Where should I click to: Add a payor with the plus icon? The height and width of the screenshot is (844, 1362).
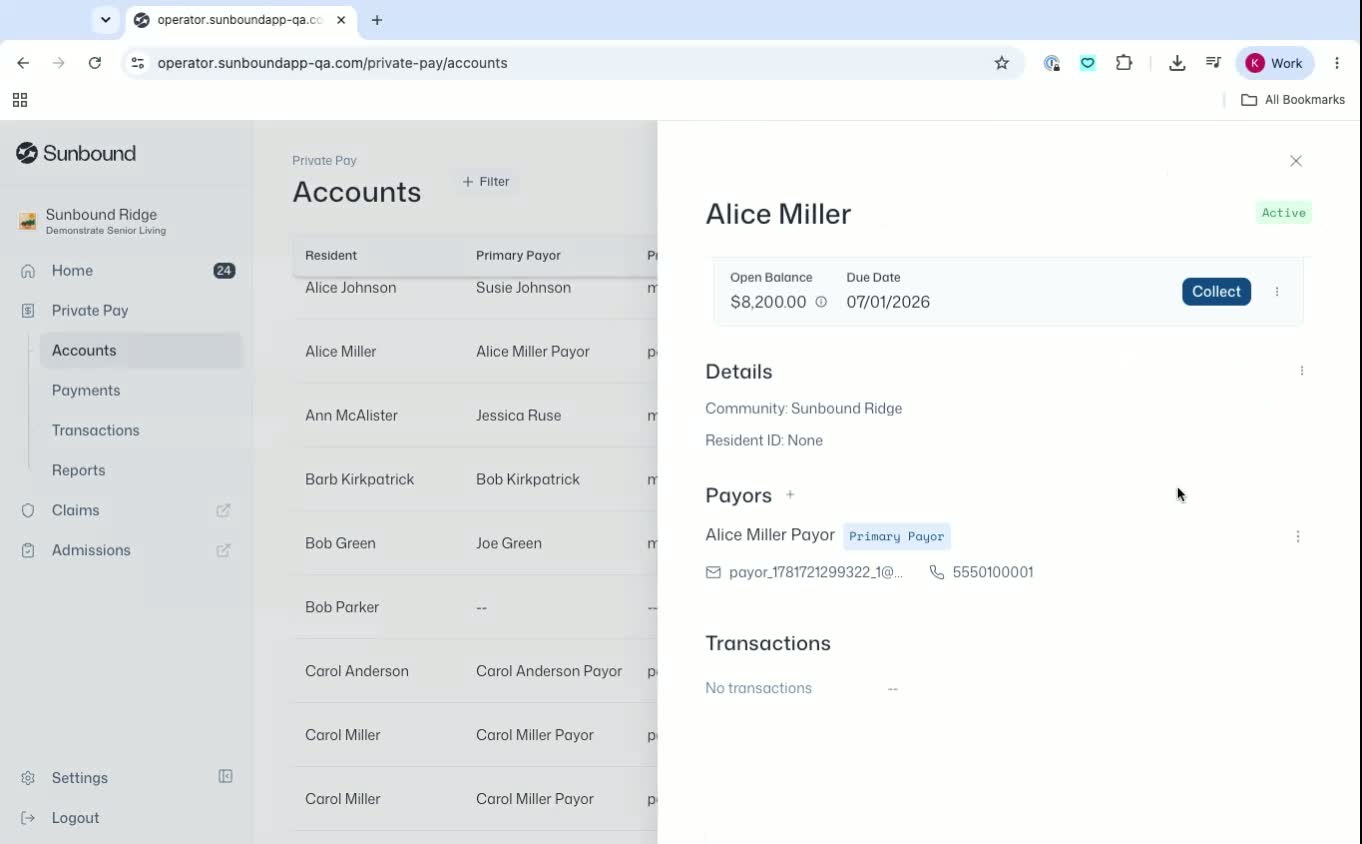click(x=790, y=495)
